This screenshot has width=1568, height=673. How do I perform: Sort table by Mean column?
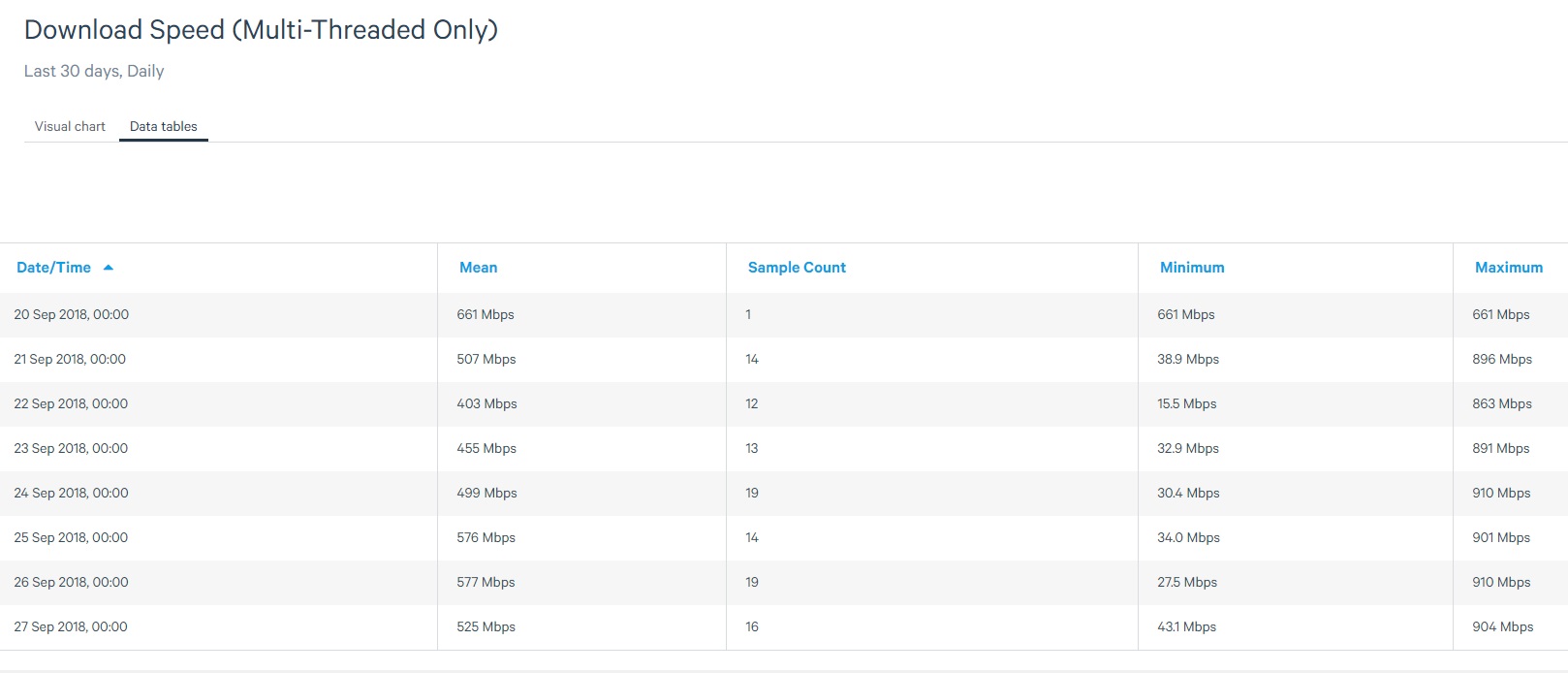[478, 268]
